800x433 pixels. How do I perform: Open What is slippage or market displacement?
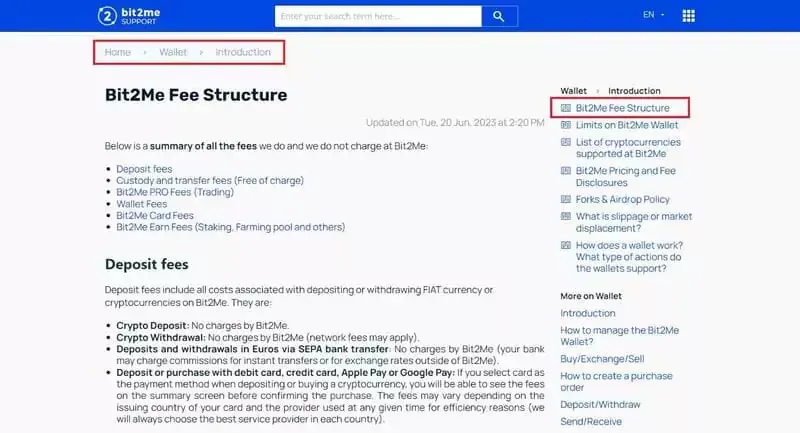point(634,222)
